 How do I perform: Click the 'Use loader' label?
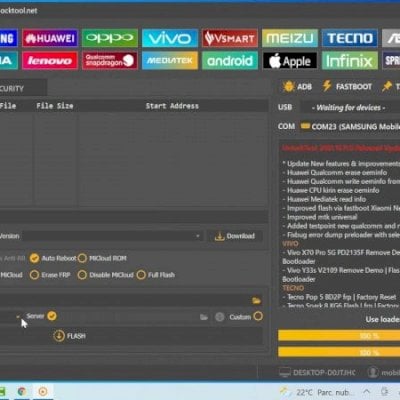pyautogui.click(x=383, y=319)
